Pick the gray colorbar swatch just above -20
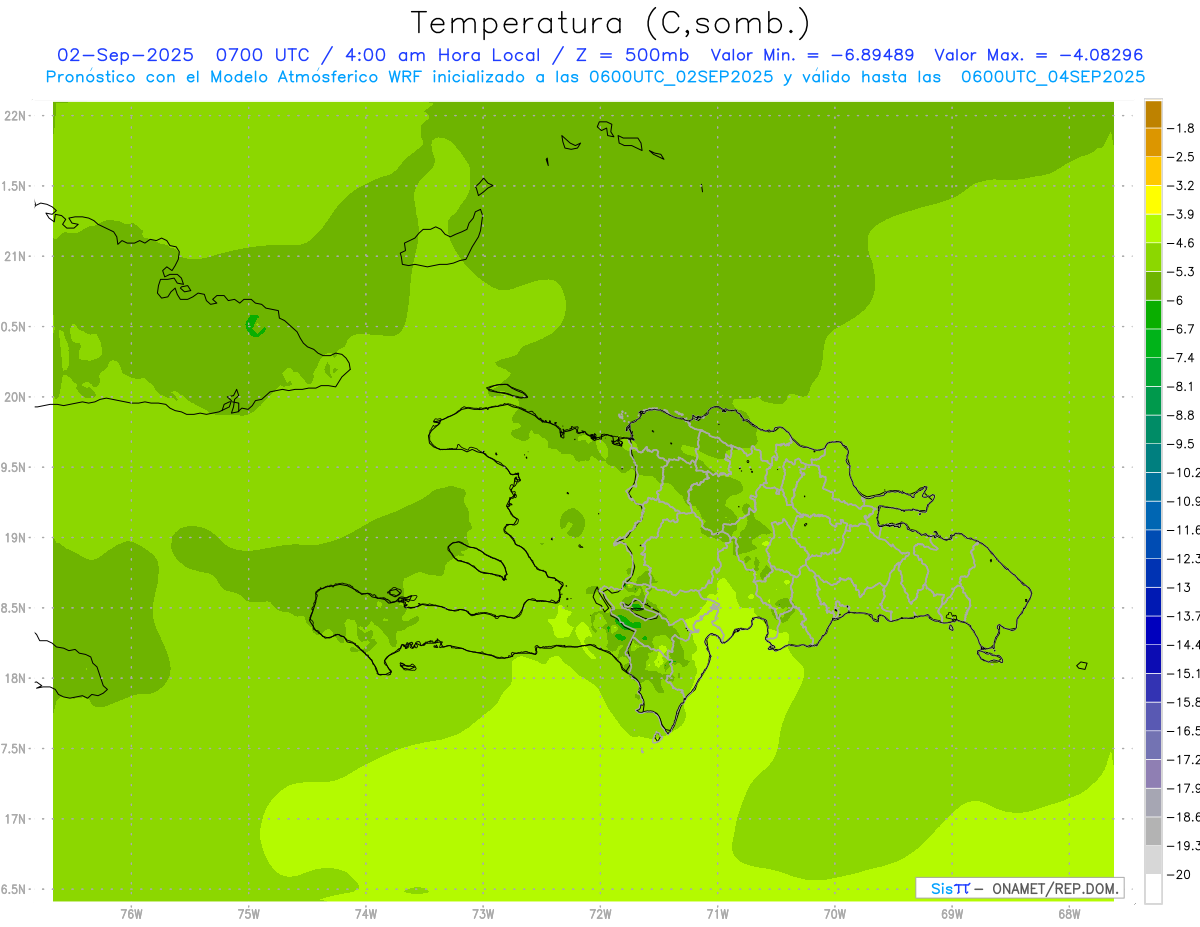 (1153, 860)
